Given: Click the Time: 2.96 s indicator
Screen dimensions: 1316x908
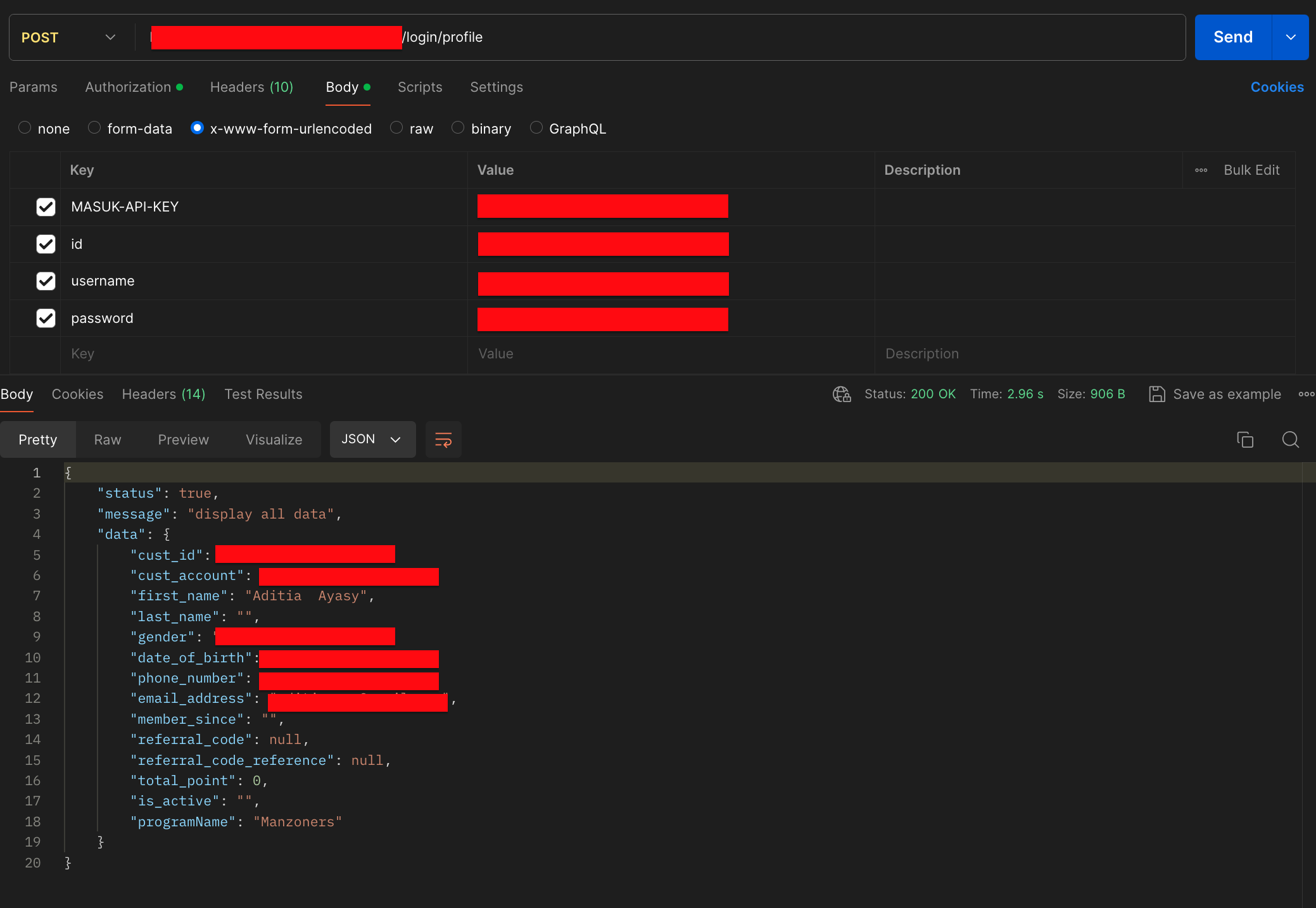Looking at the screenshot, I should [1006, 394].
